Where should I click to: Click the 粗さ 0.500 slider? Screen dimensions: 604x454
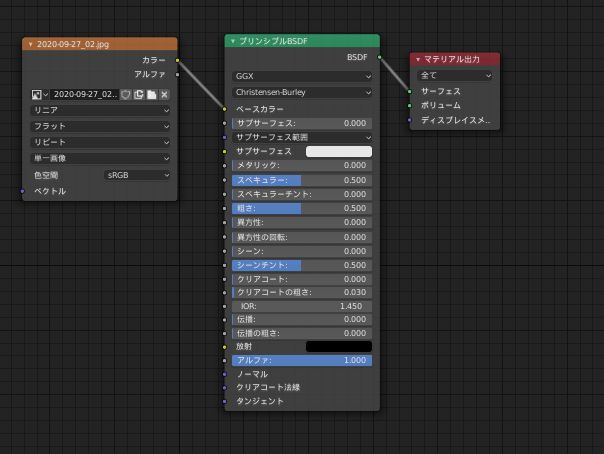pyautogui.click(x=302, y=208)
